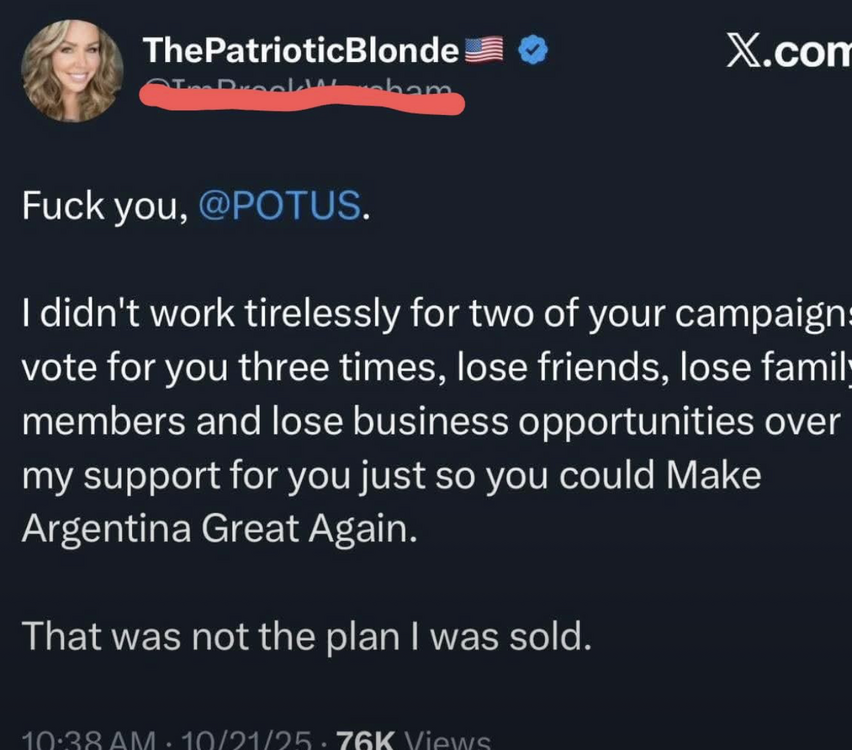Click the word "Argentina"
The width and height of the screenshot is (852, 750).
tap(107, 528)
